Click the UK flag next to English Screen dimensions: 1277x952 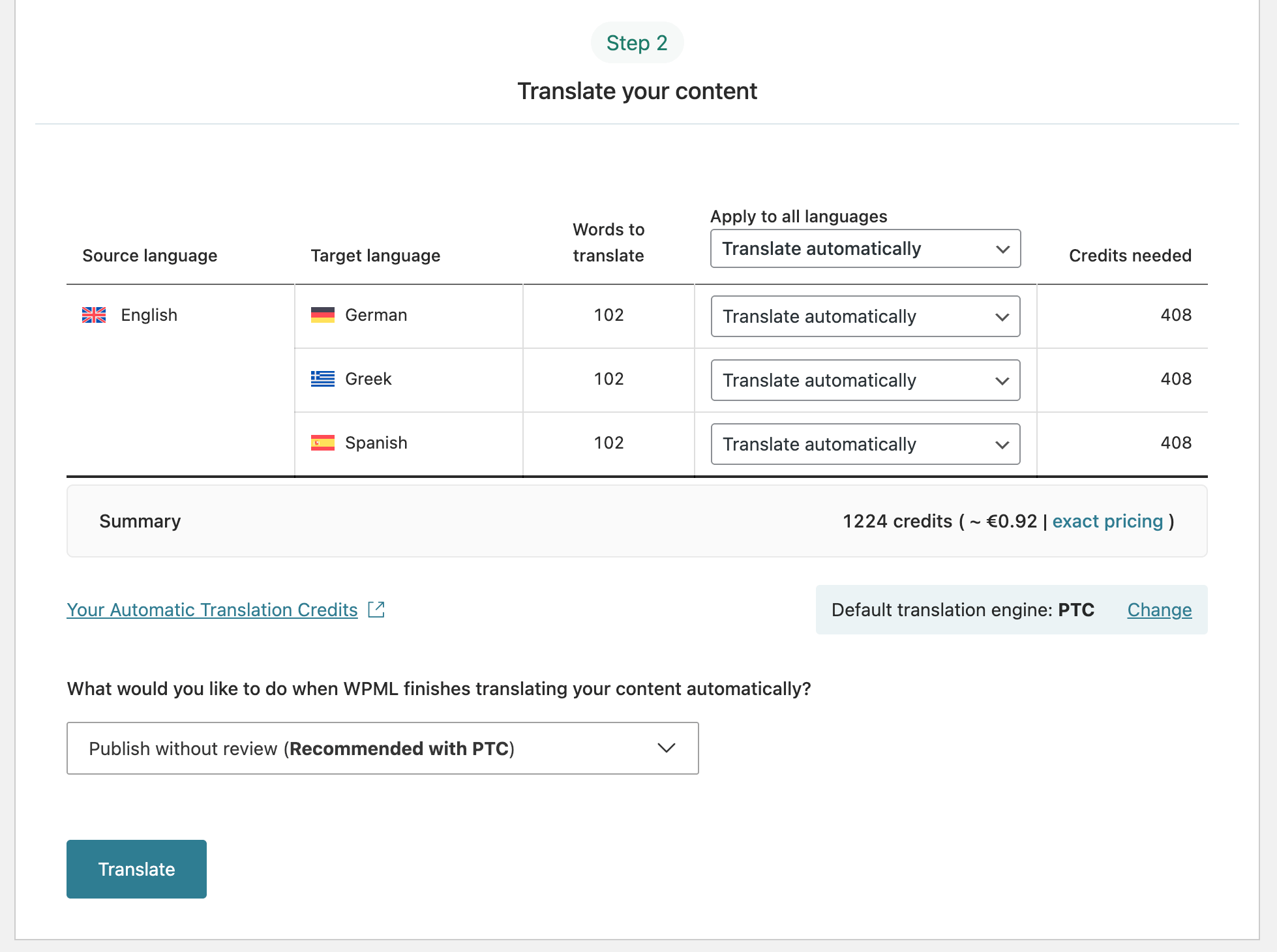click(x=94, y=315)
